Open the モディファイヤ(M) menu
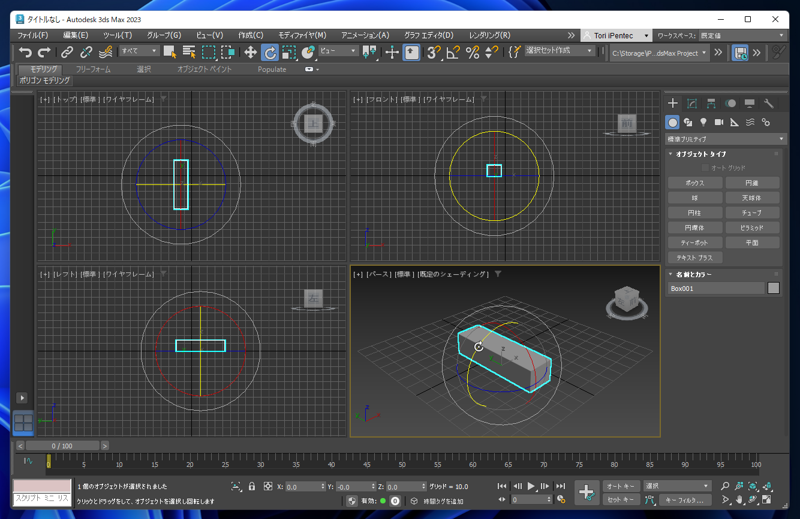 pos(302,35)
